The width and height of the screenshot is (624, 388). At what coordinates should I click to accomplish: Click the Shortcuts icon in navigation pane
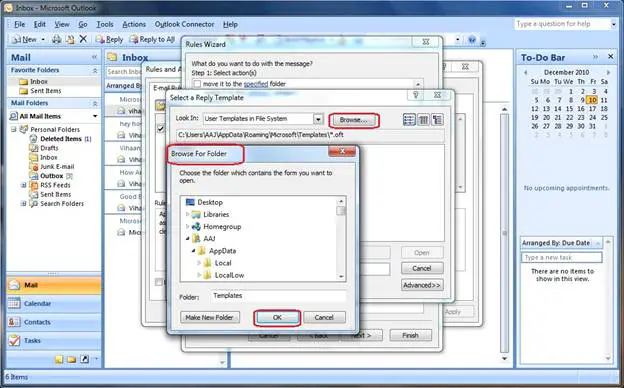tap(84, 359)
